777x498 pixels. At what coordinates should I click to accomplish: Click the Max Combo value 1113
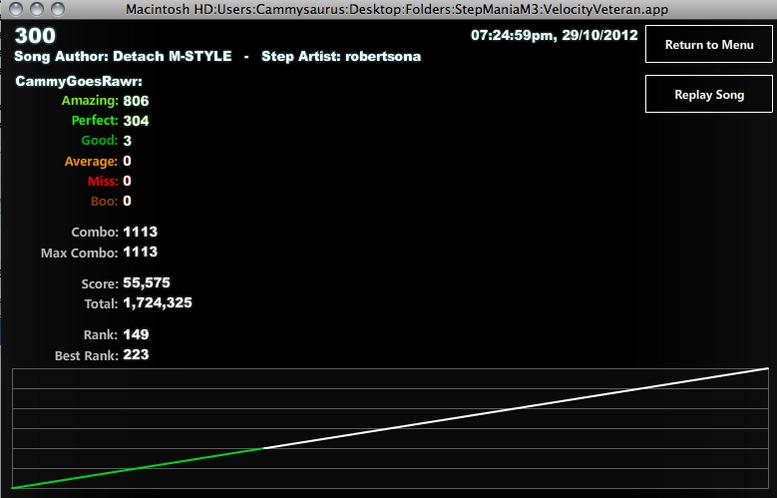pyautogui.click(x=140, y=252)
